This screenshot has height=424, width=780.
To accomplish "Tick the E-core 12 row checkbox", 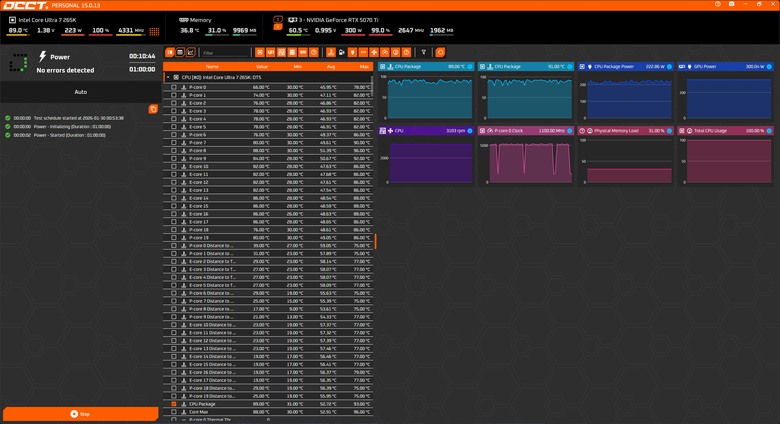I will [x=174, y=182].
